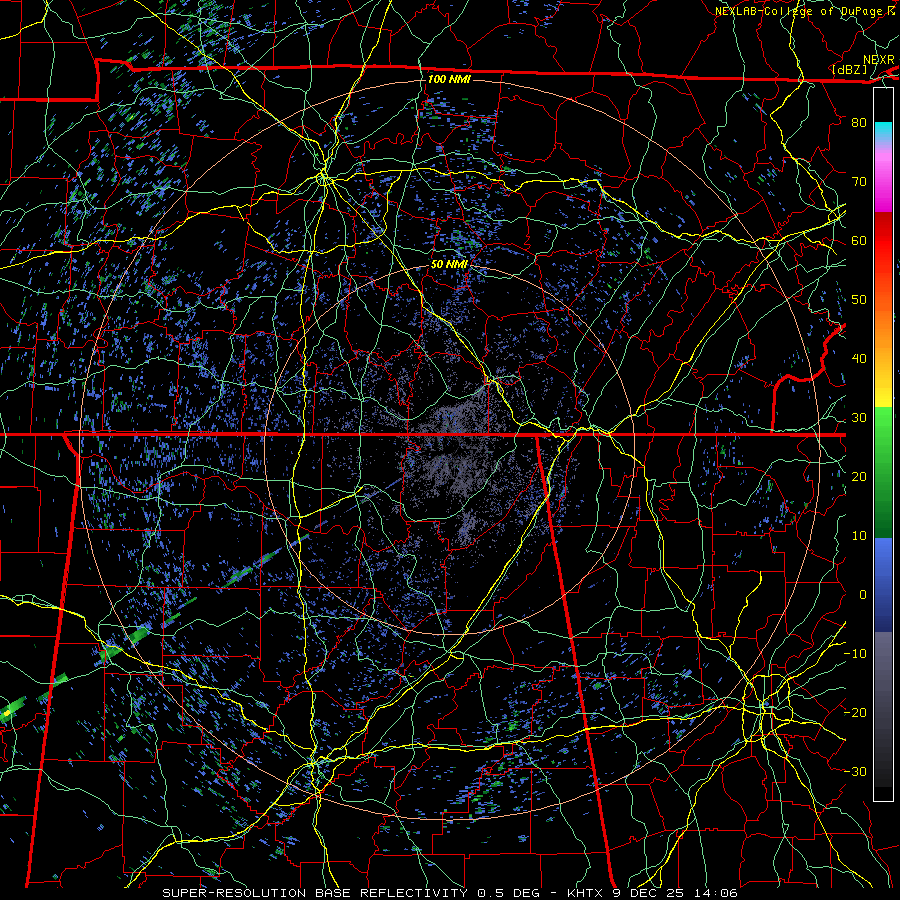Click the 0 value on the dBZ scale
The image size is (900, 900).
tap(863, 595)
